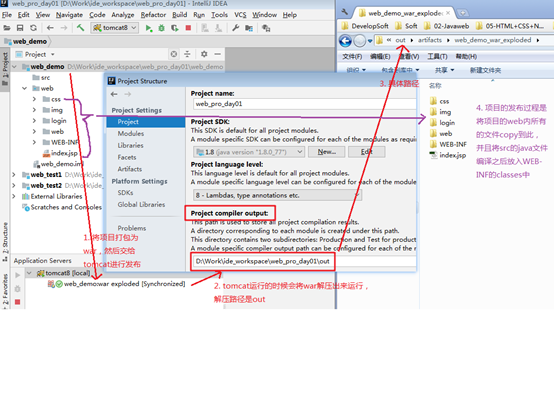
Task: Expand the css folder in project tree
Action: tap(34, 99)
